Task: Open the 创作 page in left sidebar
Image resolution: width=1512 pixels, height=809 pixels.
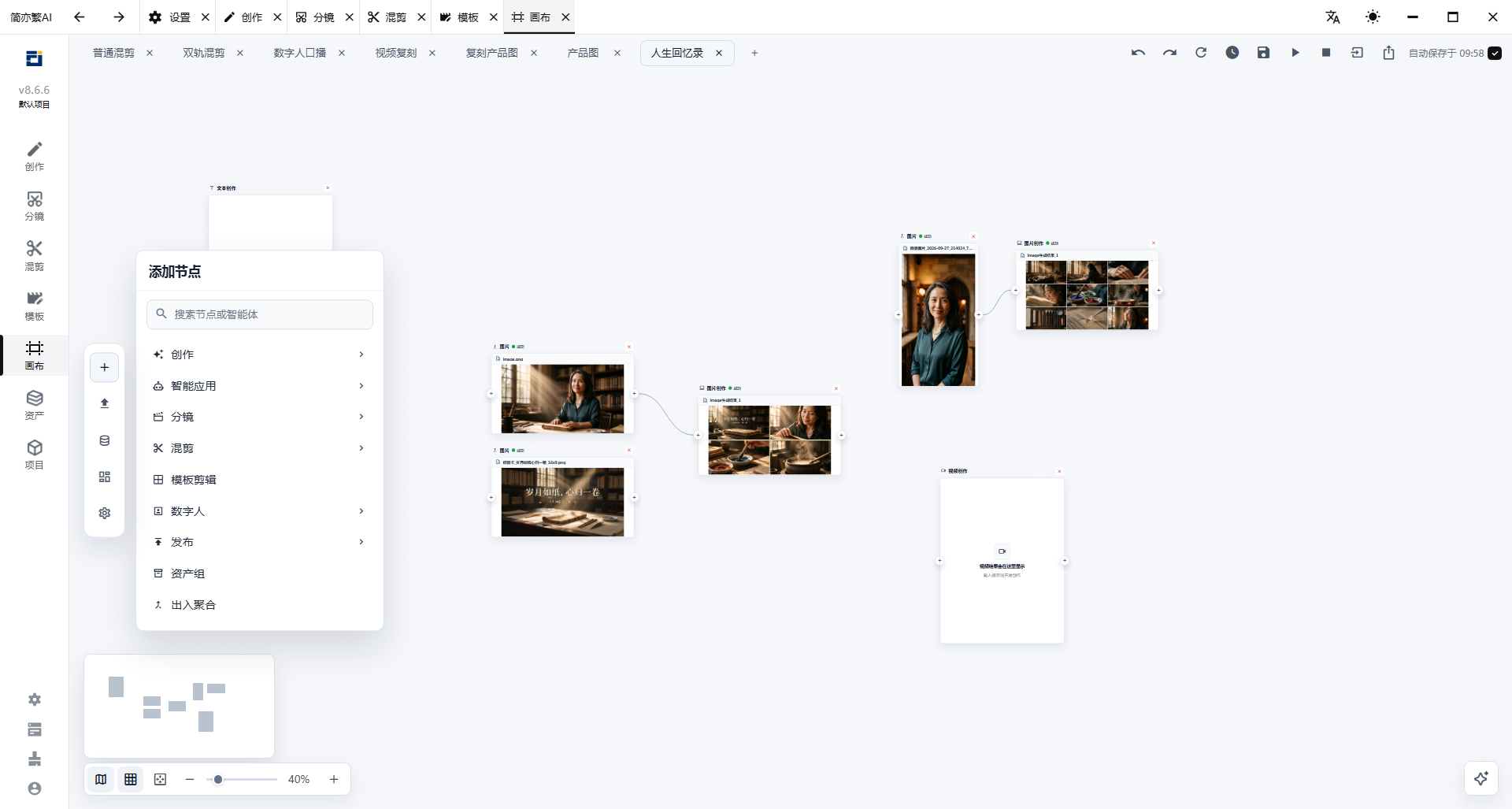Action: [35, 156]
